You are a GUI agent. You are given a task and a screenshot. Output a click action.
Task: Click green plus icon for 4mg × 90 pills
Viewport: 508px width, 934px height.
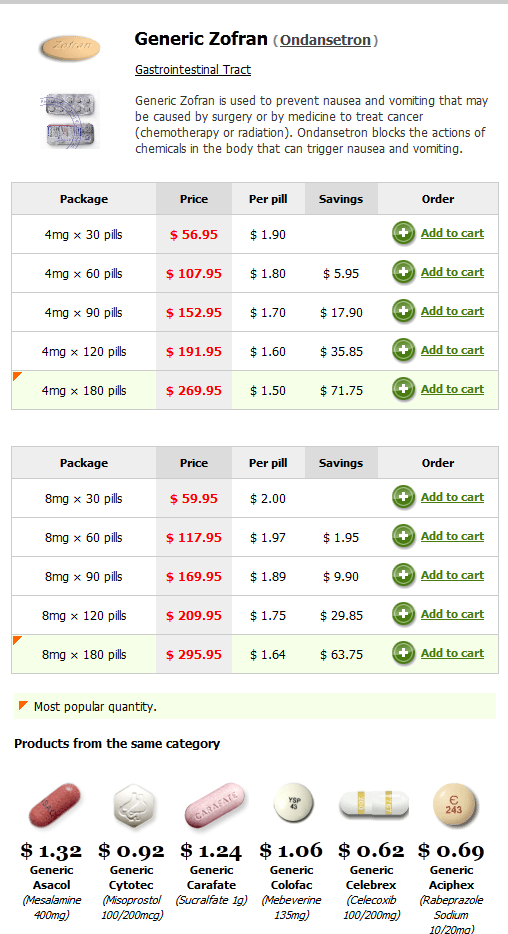pos(403,312)
